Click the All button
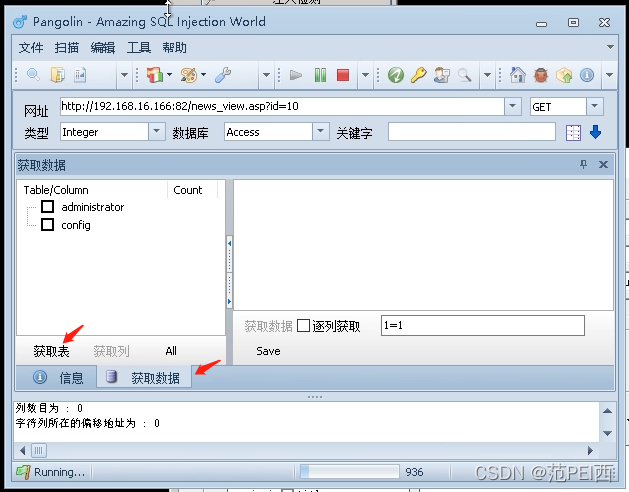Viewport: 629px width, 492px height. pyautogui.click(x=171, y=351)
